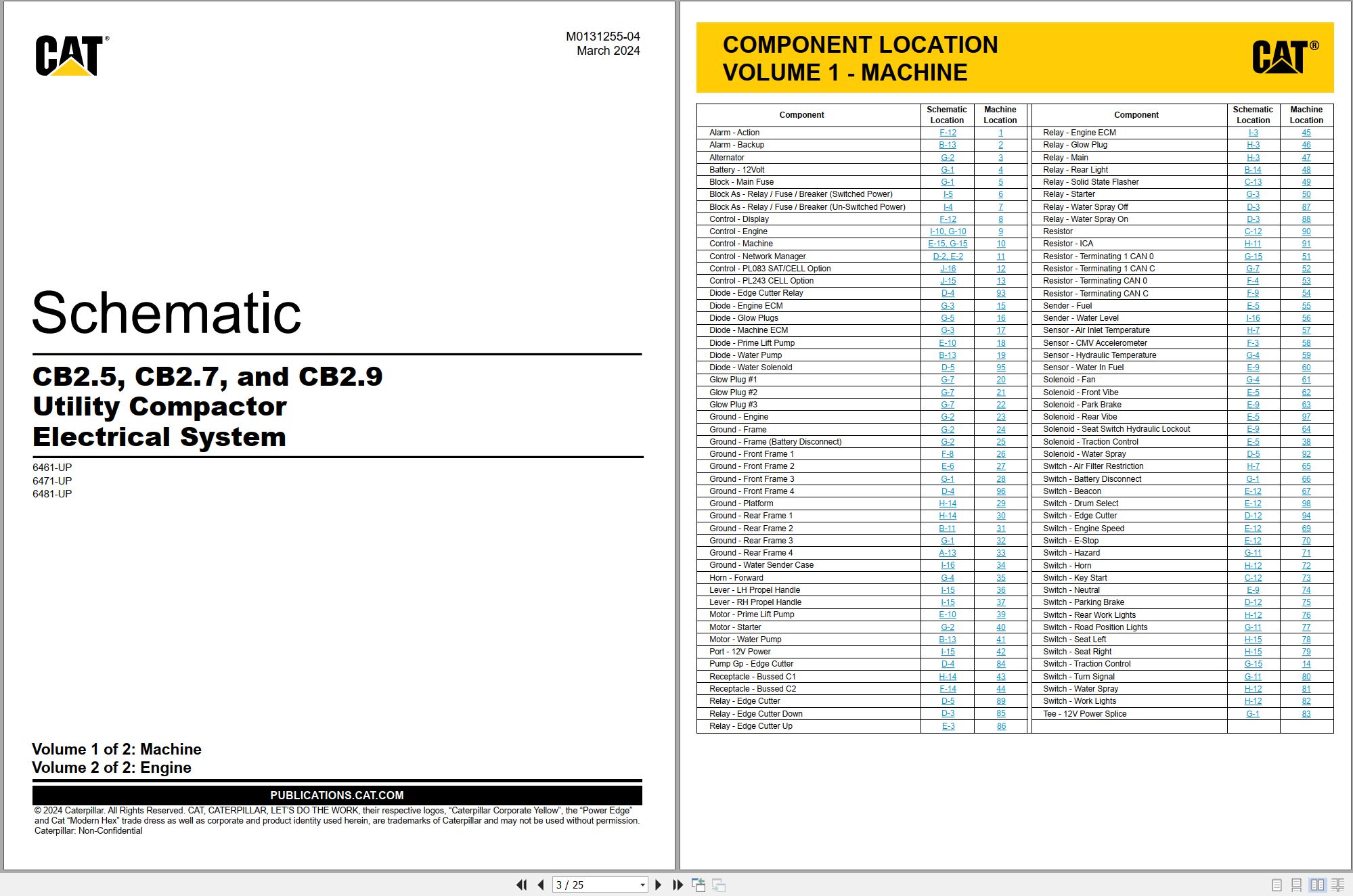Open machine location 64 for Seat Switch Hydraulic Lockout

click(1306, 429)
